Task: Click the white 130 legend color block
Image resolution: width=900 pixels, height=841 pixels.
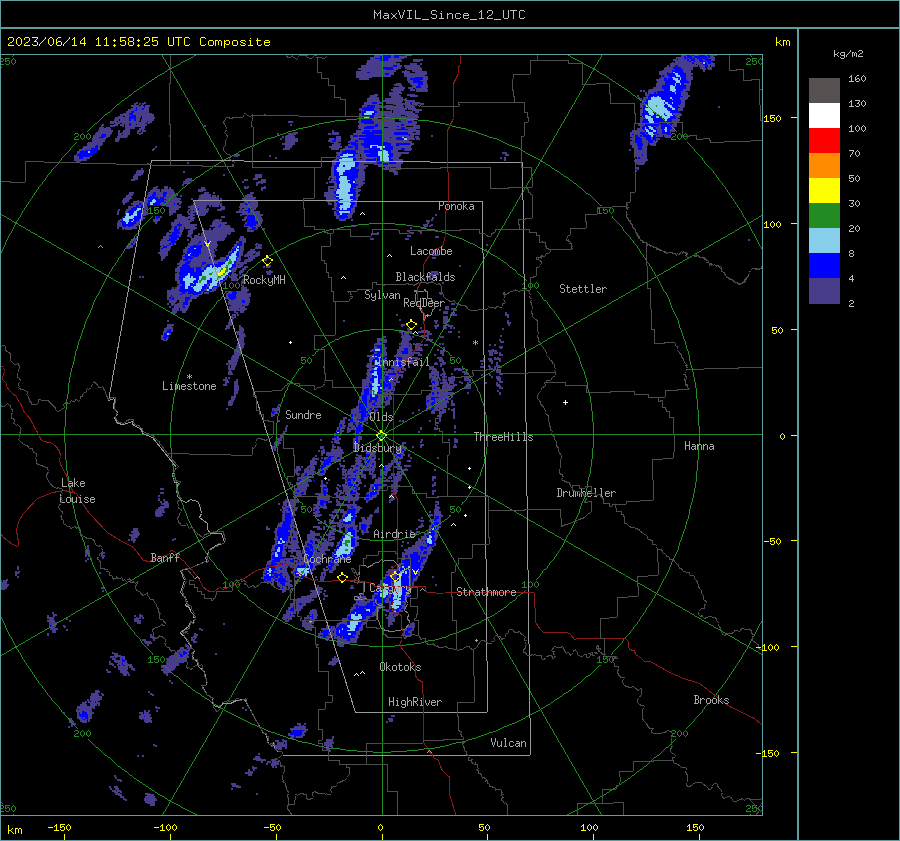Action: (824, 116)
